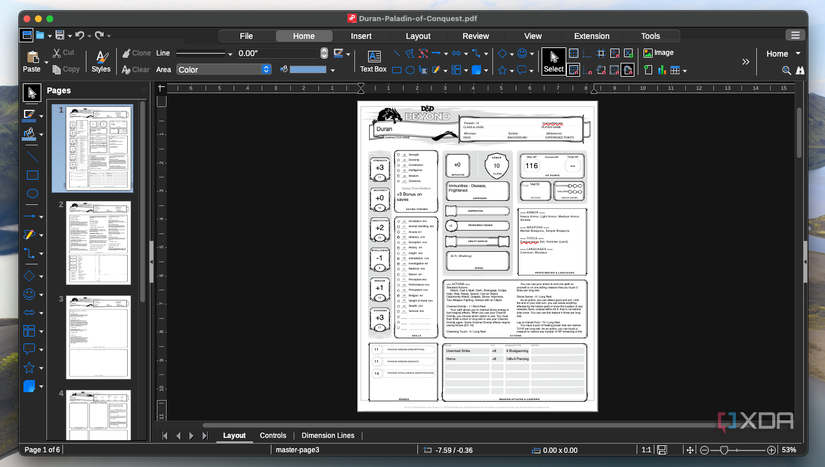Expand the table insert dropdown arrow

point(685,70)
